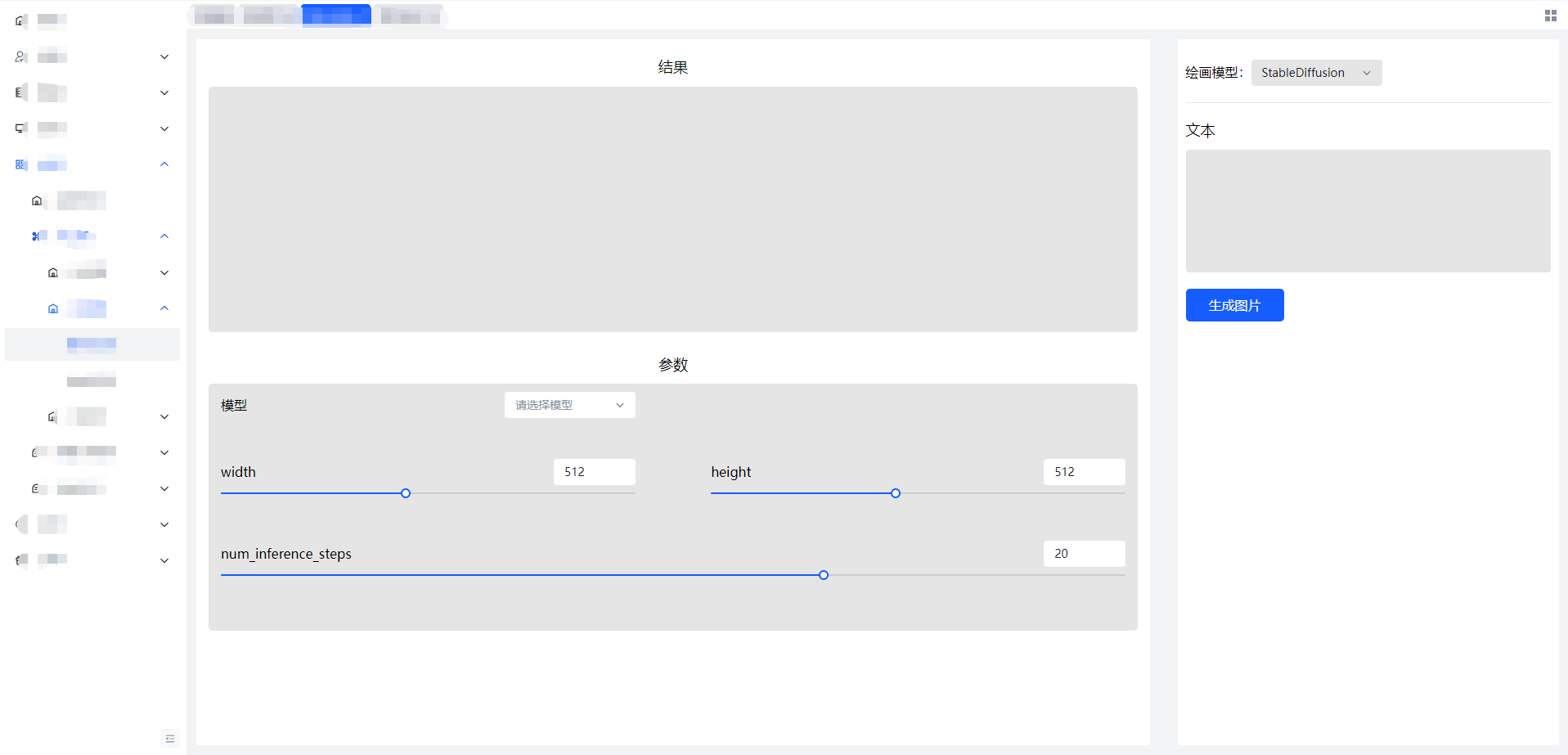This screenshot has width=1568, height=755.
Task: Click the height value field showing 512
Action: point(1084,472)
